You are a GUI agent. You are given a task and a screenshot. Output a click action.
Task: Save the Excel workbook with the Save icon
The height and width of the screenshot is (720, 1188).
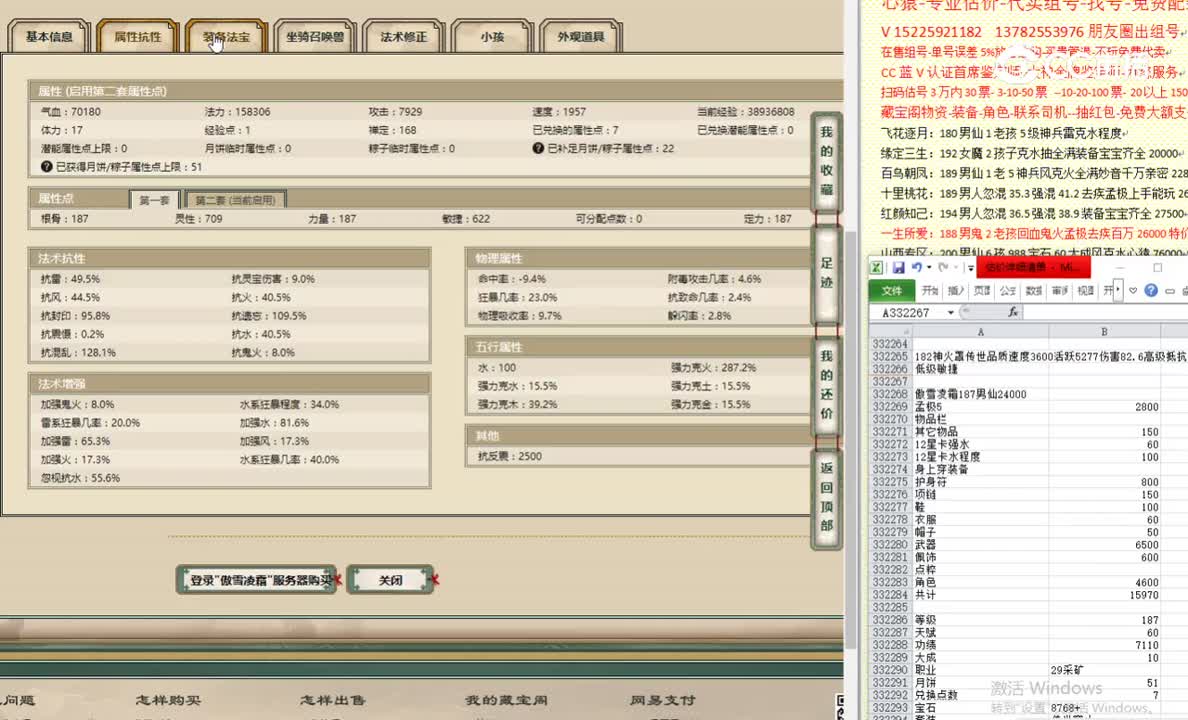pos(898,268)
